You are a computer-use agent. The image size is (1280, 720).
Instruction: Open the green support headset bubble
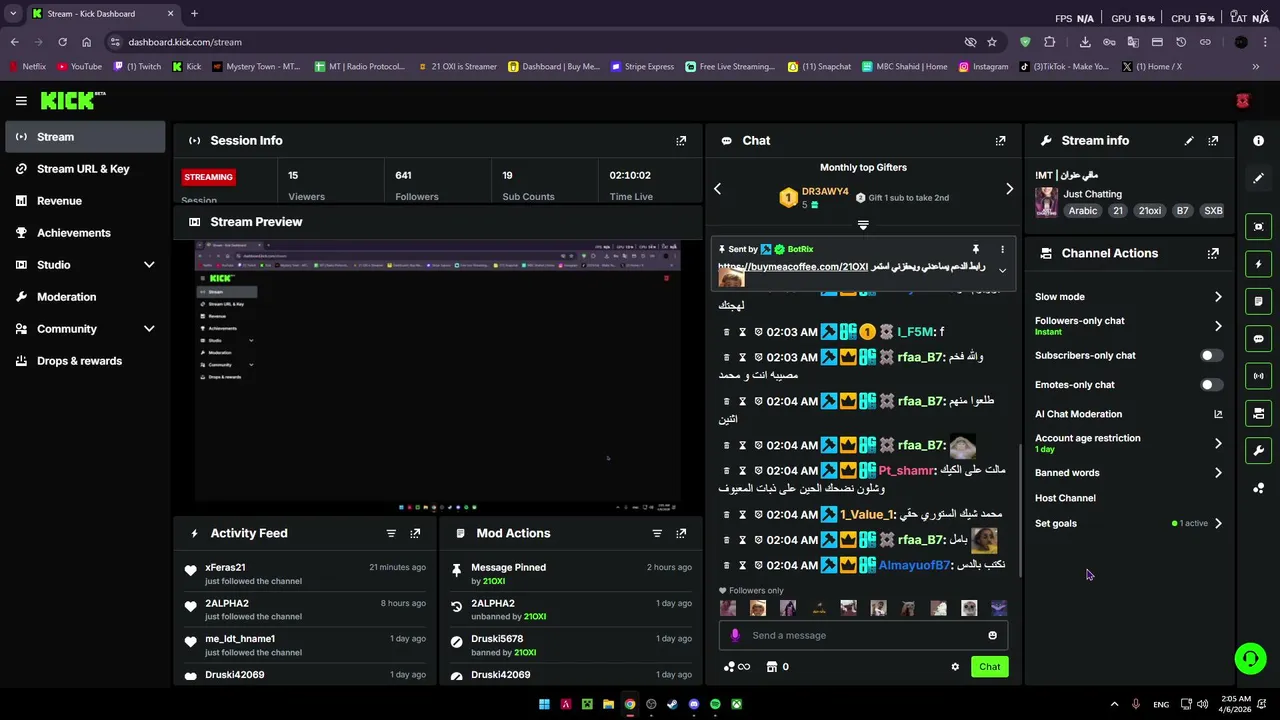1250,658
